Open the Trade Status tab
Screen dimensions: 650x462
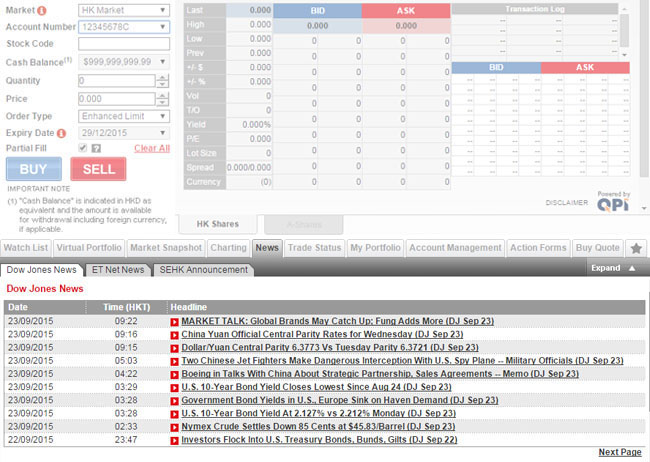click(315, 248)
